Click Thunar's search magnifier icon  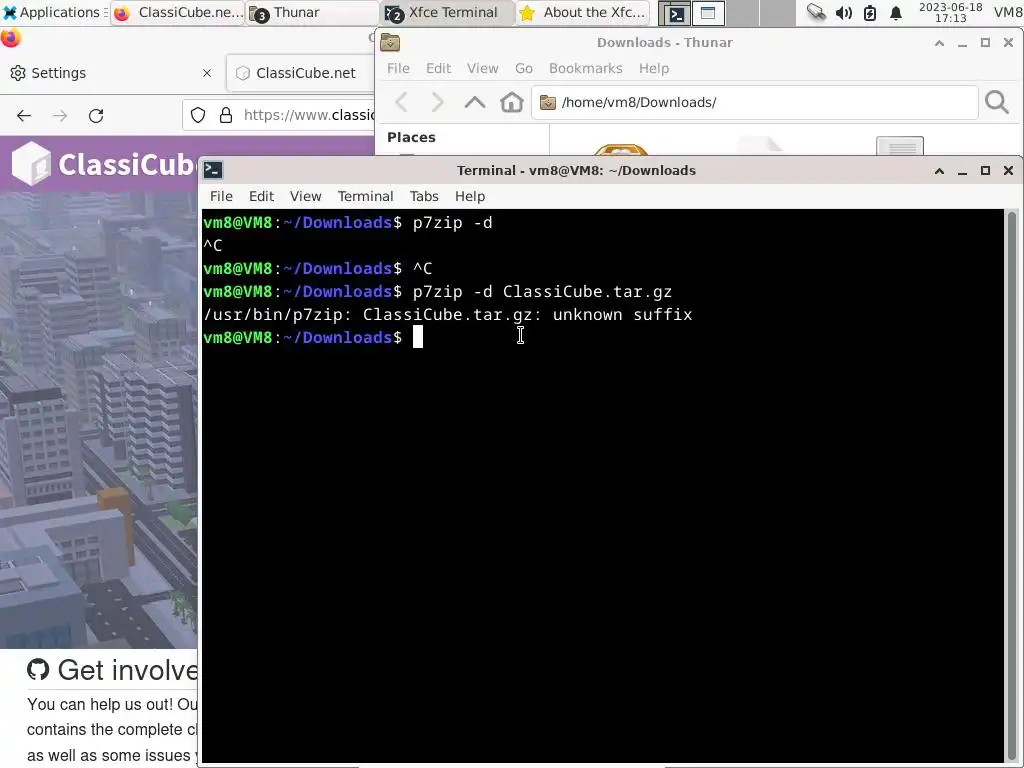point(997,102)
